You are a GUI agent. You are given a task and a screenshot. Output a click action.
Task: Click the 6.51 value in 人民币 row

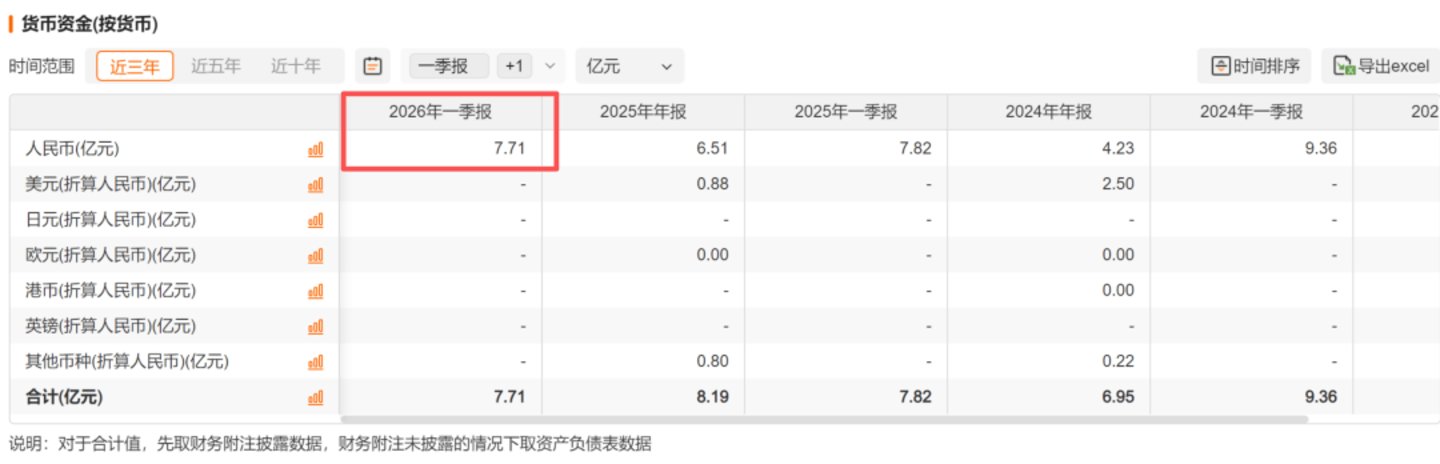[x=713, y=149]
